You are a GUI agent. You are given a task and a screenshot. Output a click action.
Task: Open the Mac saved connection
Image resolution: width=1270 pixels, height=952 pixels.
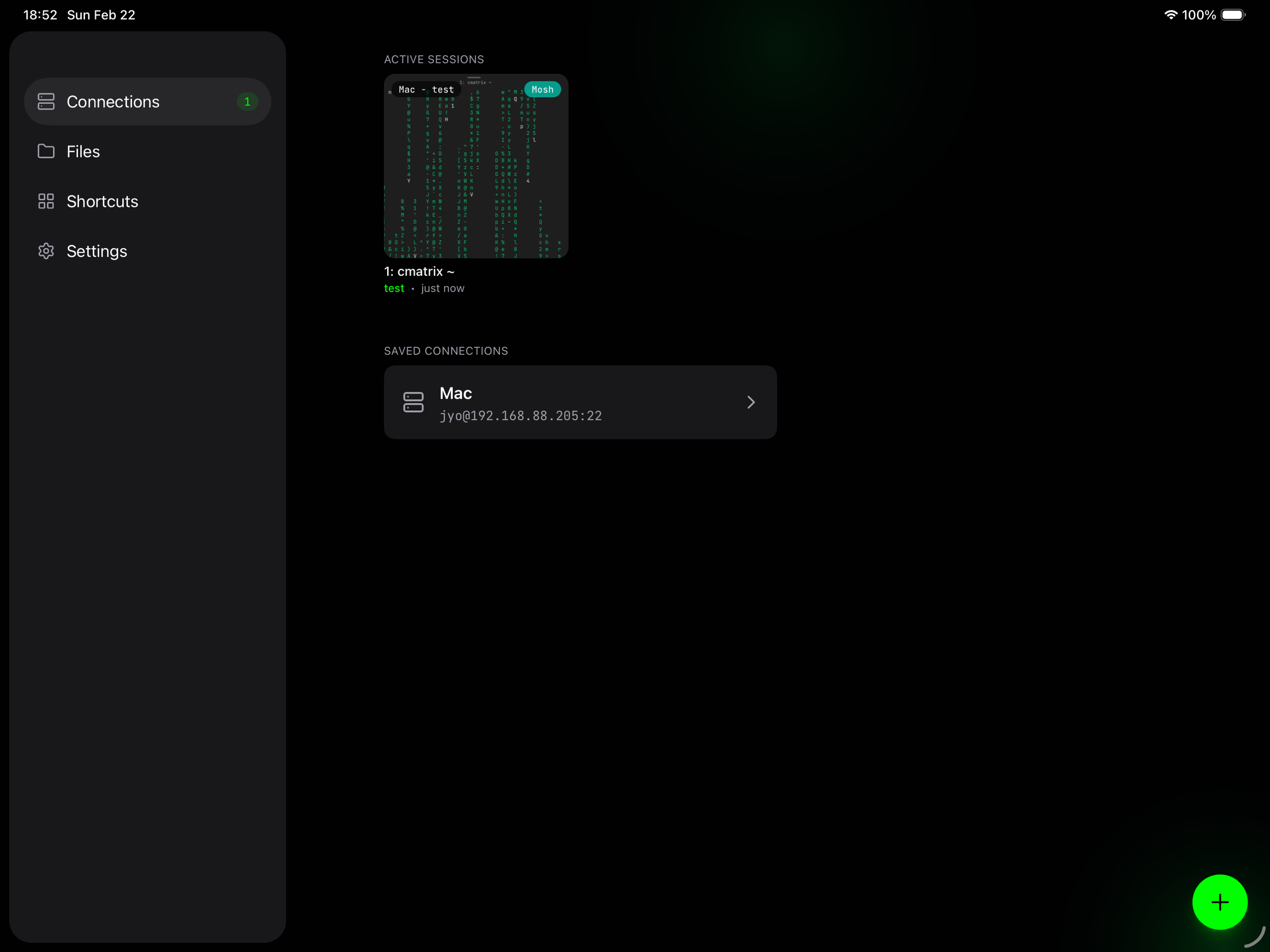coord(581,403)
